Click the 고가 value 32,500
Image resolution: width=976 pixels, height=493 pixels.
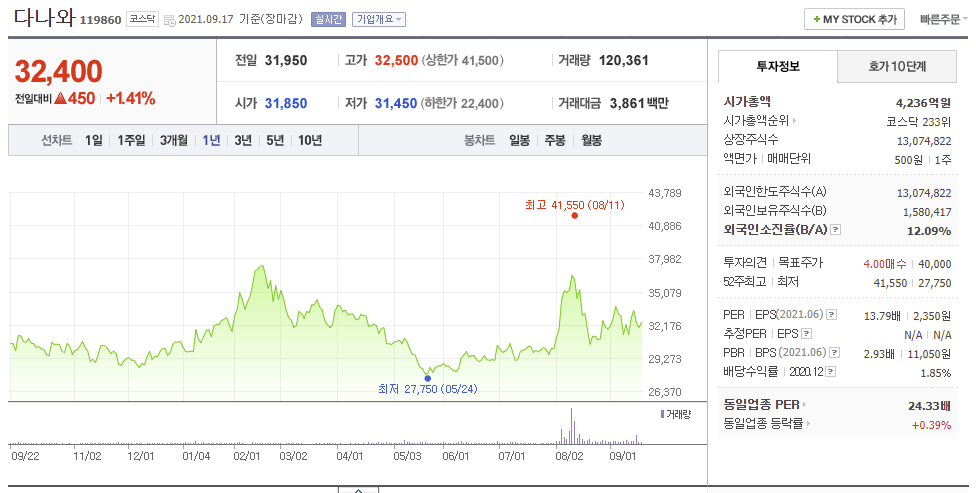pos(396,60)
